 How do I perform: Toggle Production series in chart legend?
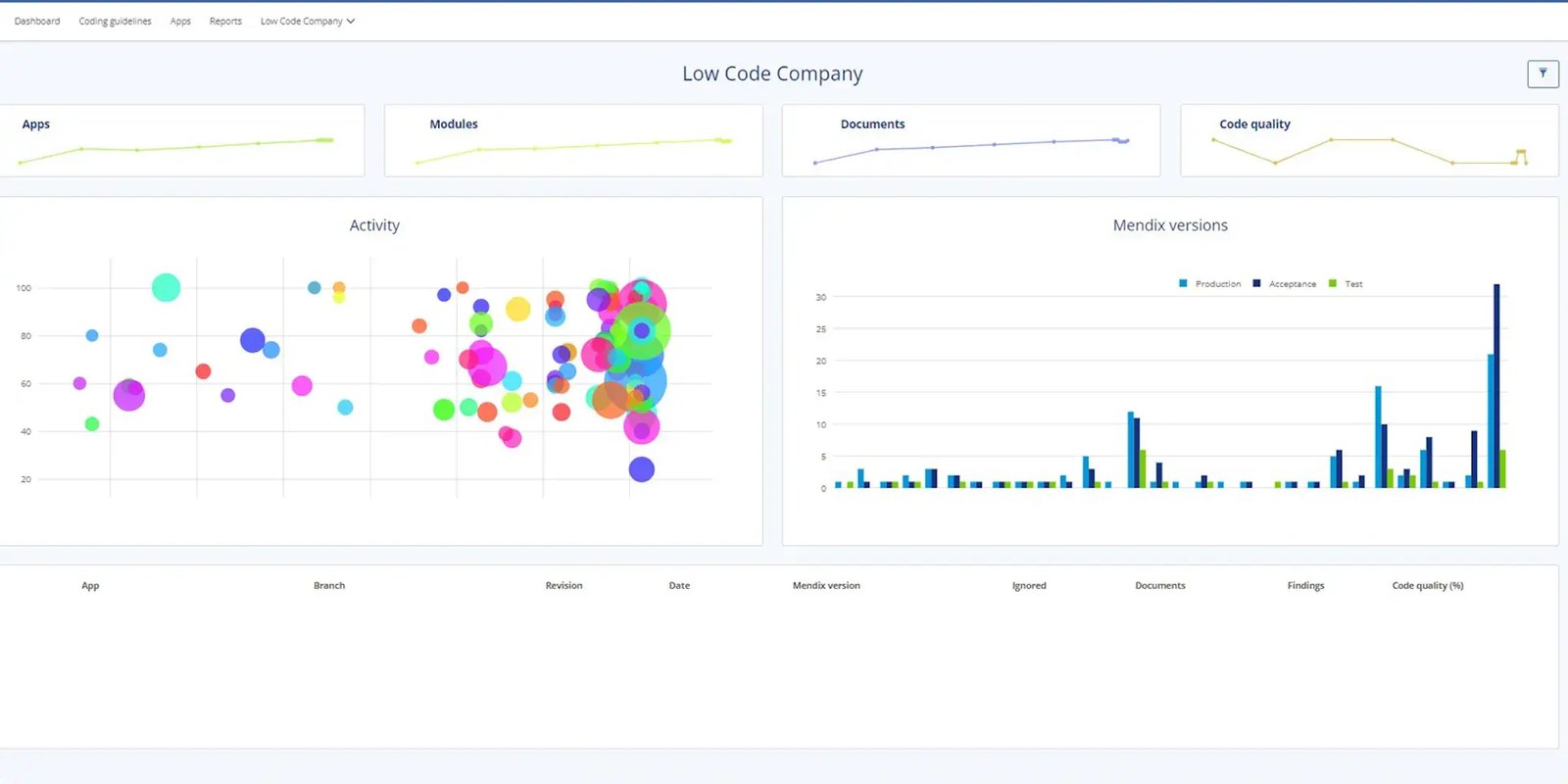pos(1210,284)
